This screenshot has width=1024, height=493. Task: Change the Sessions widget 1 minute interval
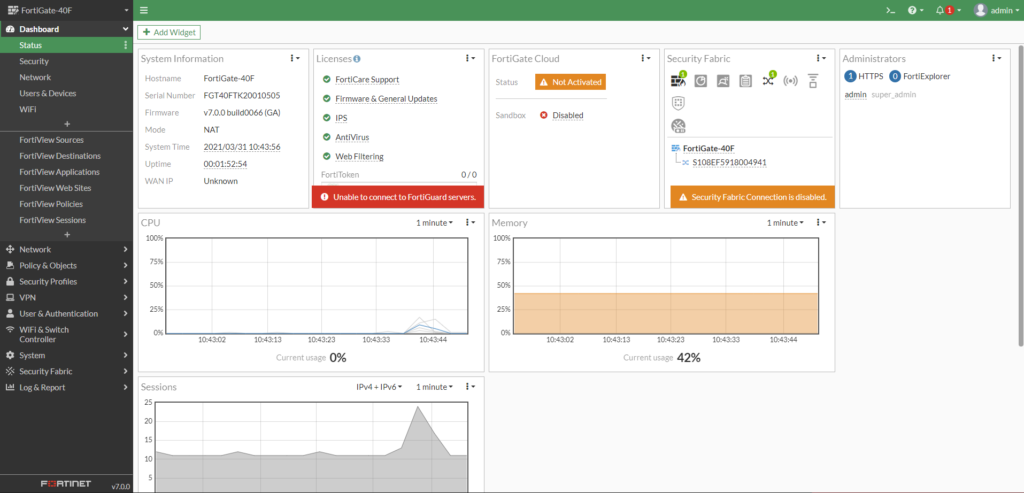coord(434,387)
